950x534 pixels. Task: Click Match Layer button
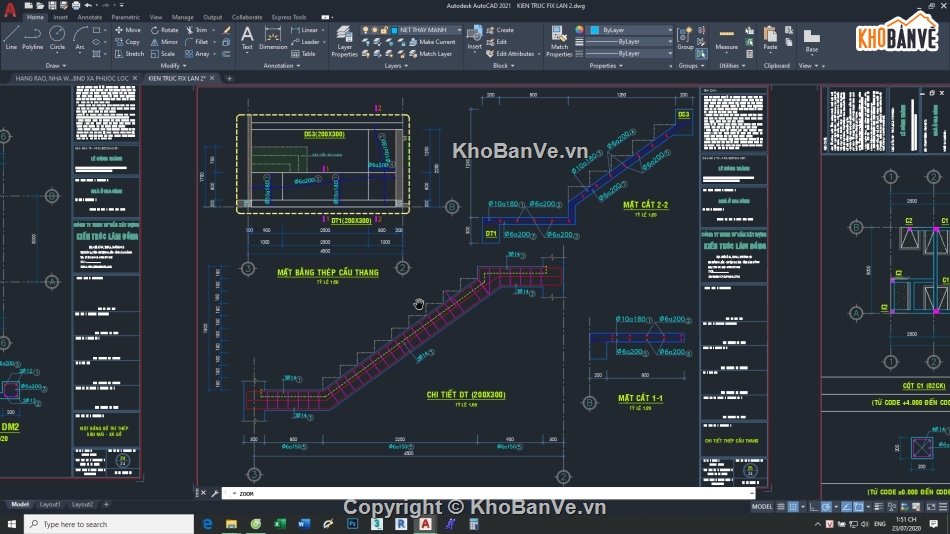[431, 54]
